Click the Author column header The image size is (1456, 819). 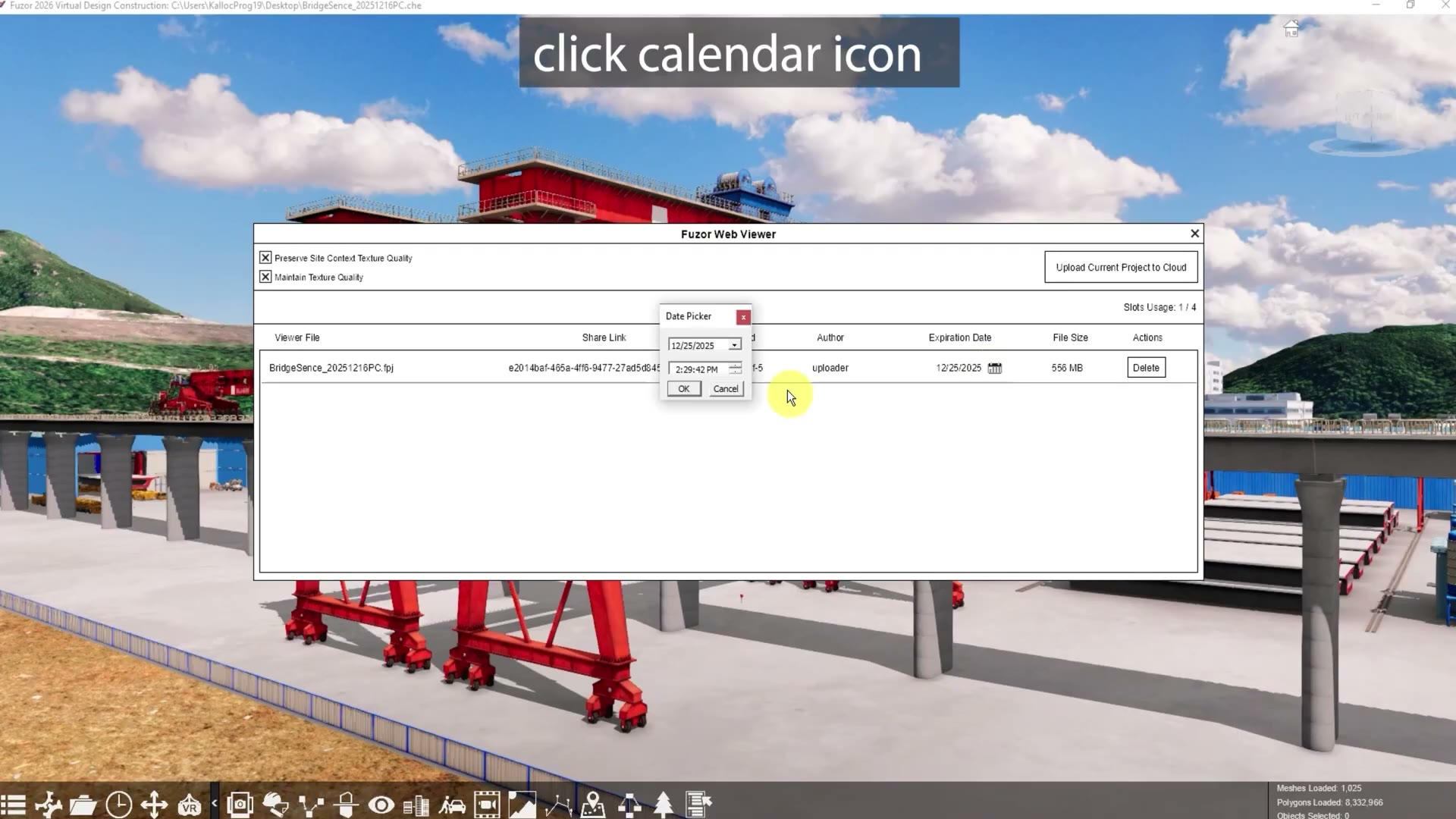(830, 337)
